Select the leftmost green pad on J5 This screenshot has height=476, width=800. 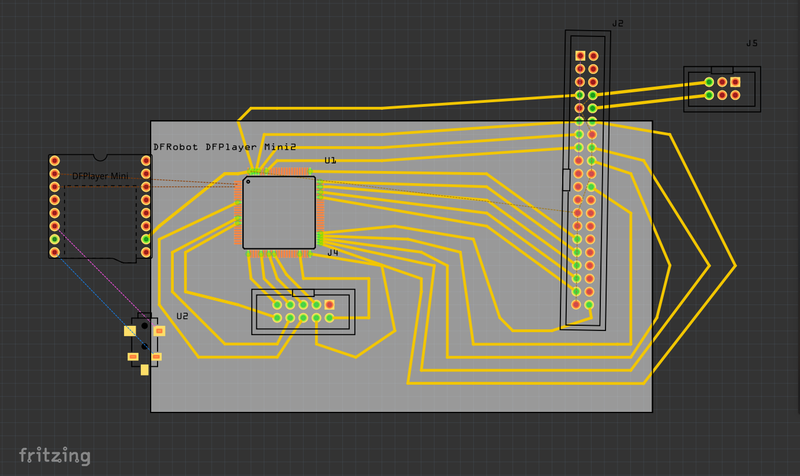click(x=709, y=82)
